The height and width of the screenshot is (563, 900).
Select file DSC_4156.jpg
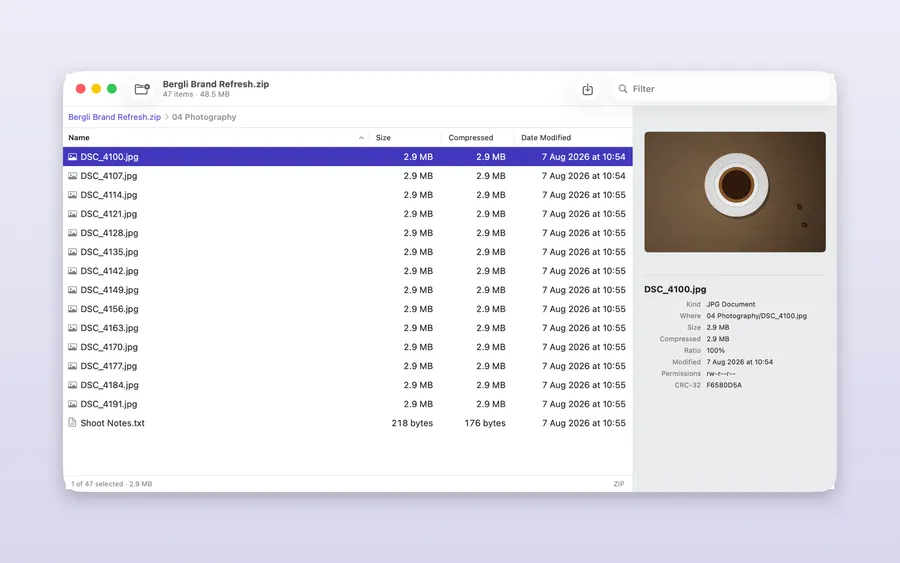(348, 309)
